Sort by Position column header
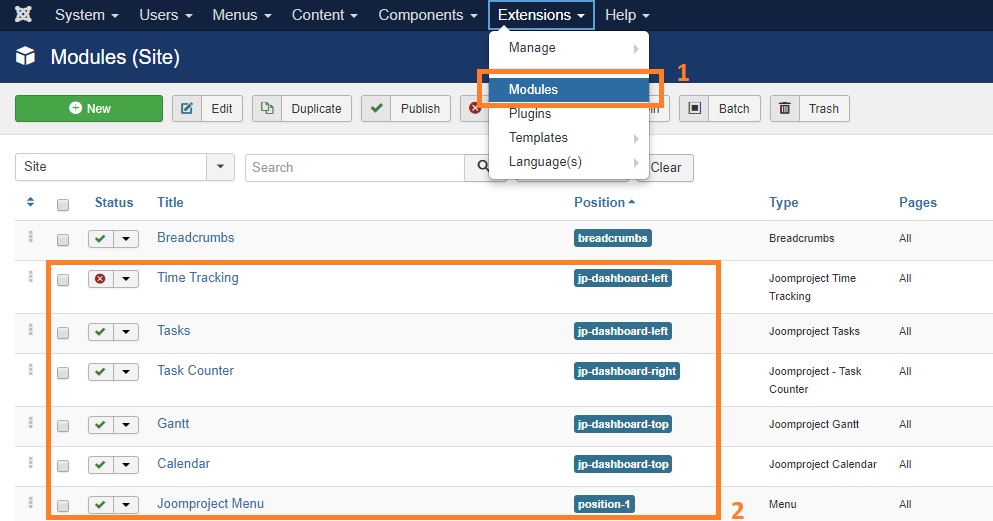 [x=604, y=203]
